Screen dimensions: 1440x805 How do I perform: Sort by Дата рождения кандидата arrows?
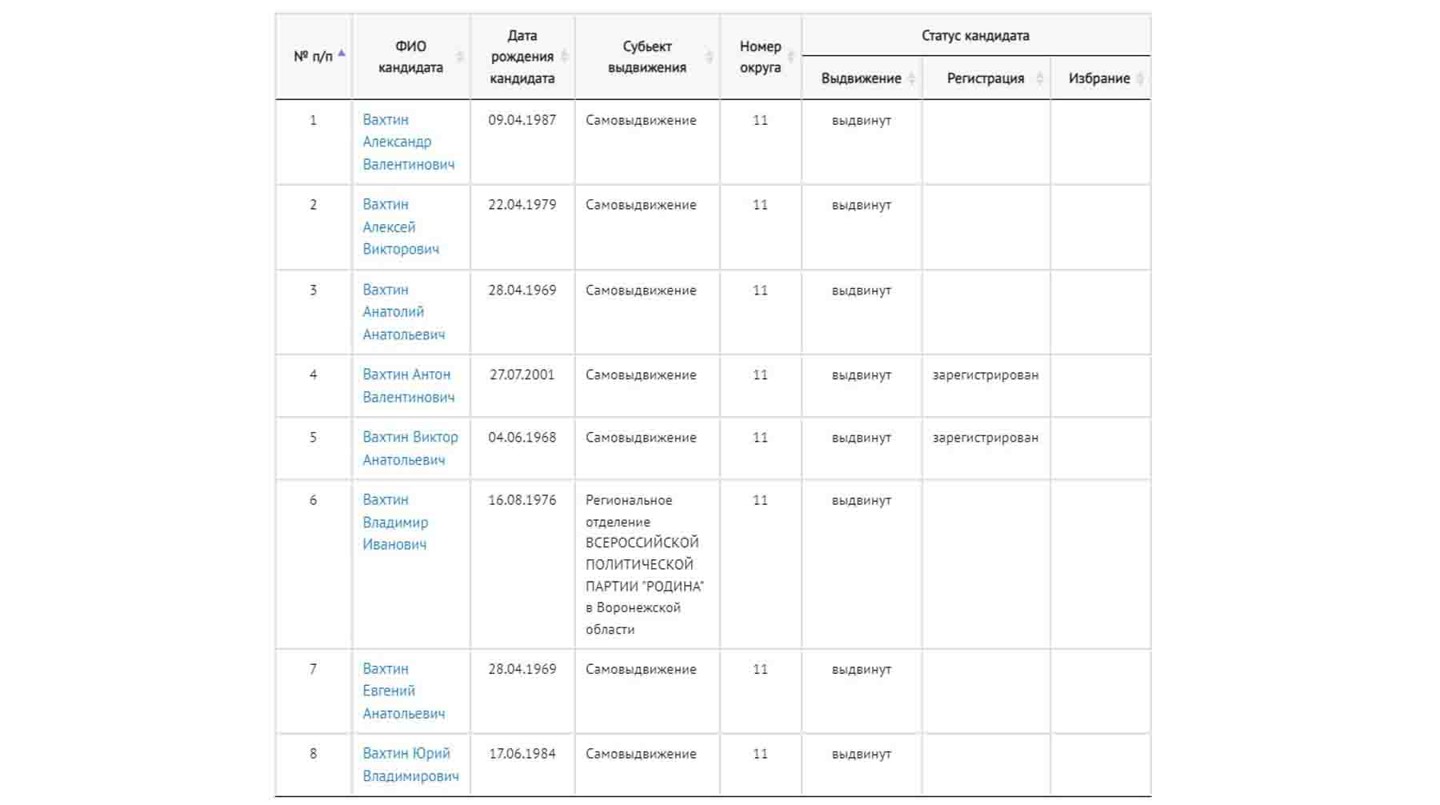click(x=564, y=56)
